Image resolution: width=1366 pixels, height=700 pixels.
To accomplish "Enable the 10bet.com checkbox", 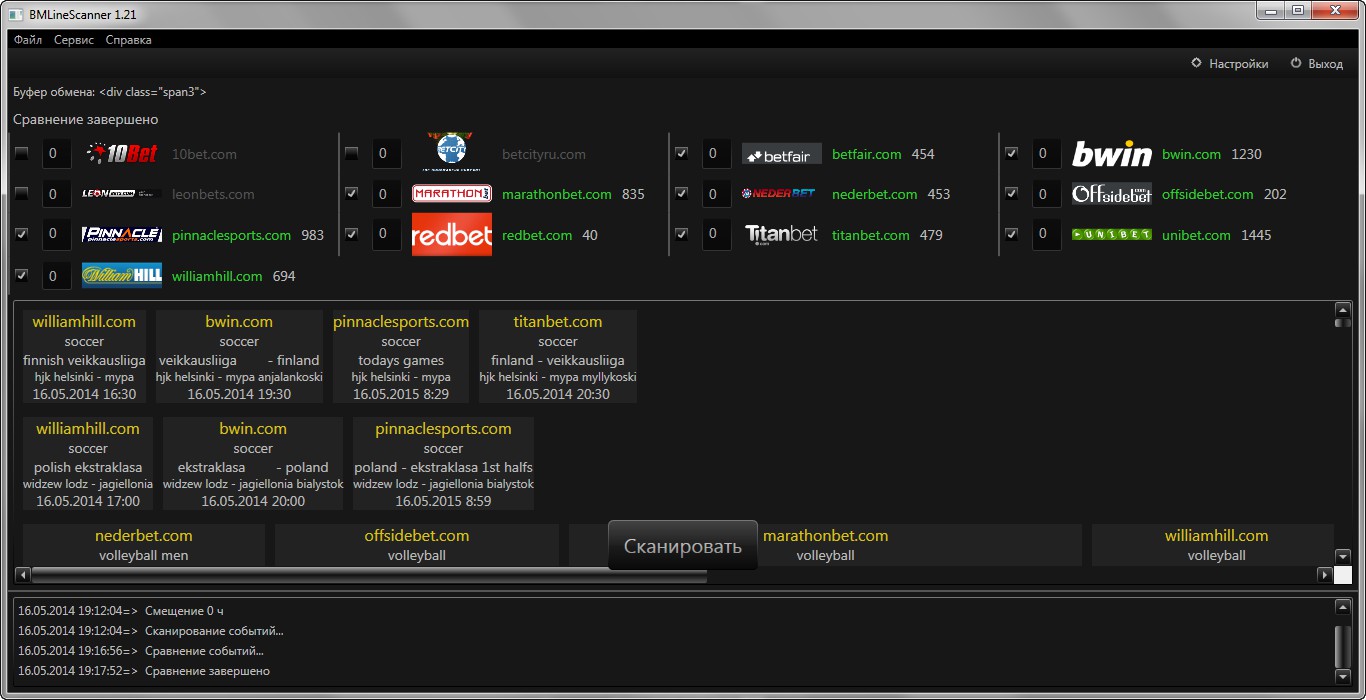I will [22, 154].
